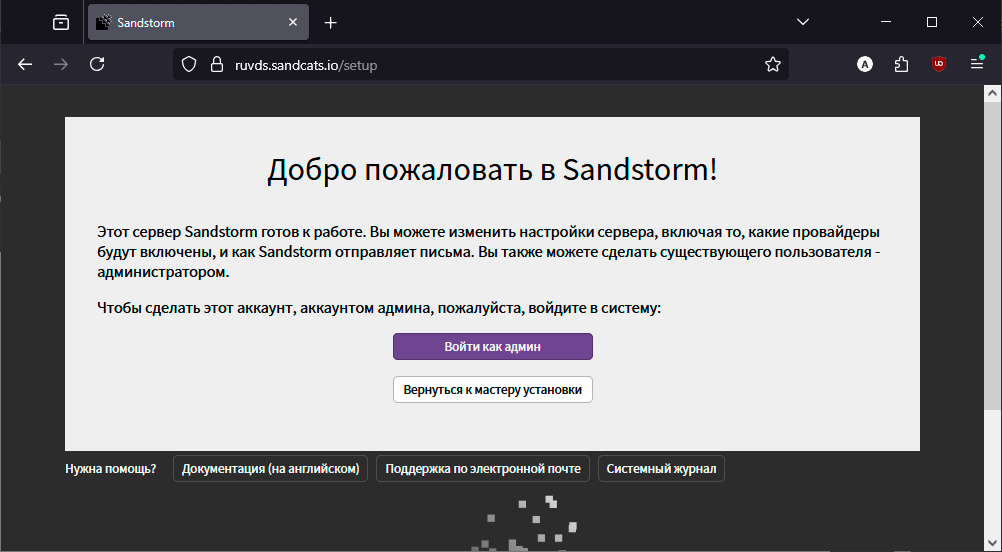Click the page scrollbar up arrow

tap(992, 93)
